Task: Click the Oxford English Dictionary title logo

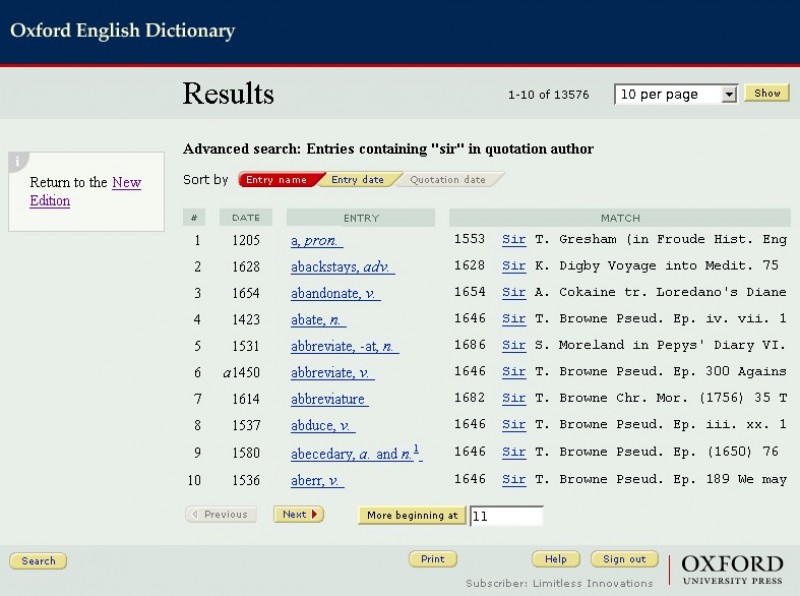Action: coord(122,31)
